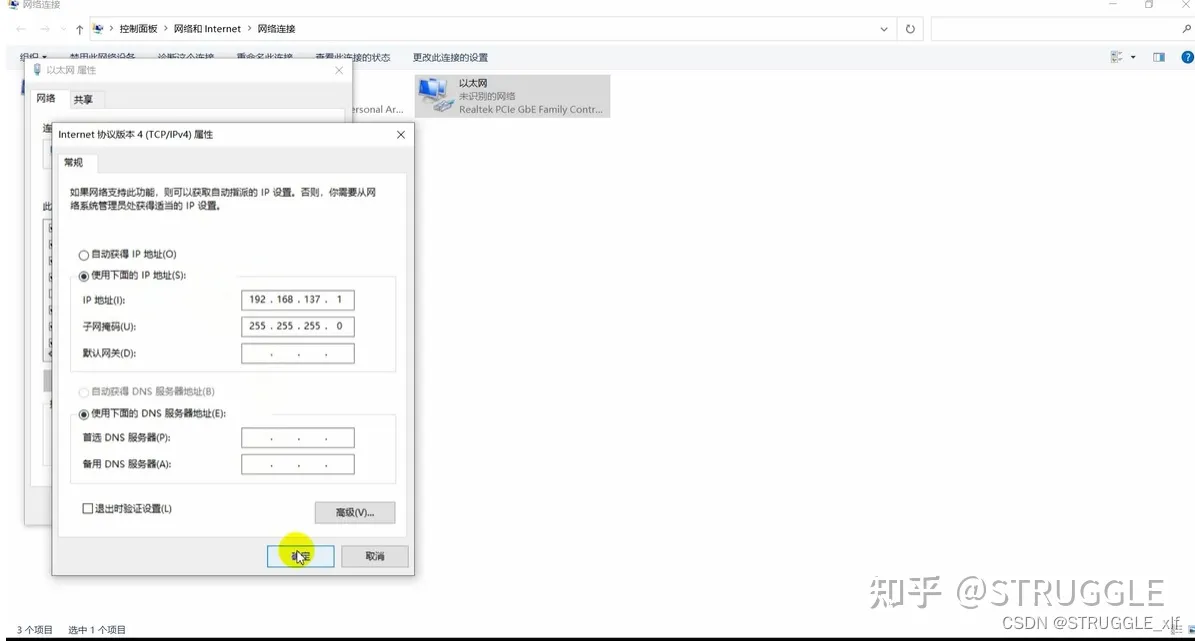Expand the address bar history dropdown
Image resolution: width=1195 pixels, height=641 pixels.
tap(884, 29)
